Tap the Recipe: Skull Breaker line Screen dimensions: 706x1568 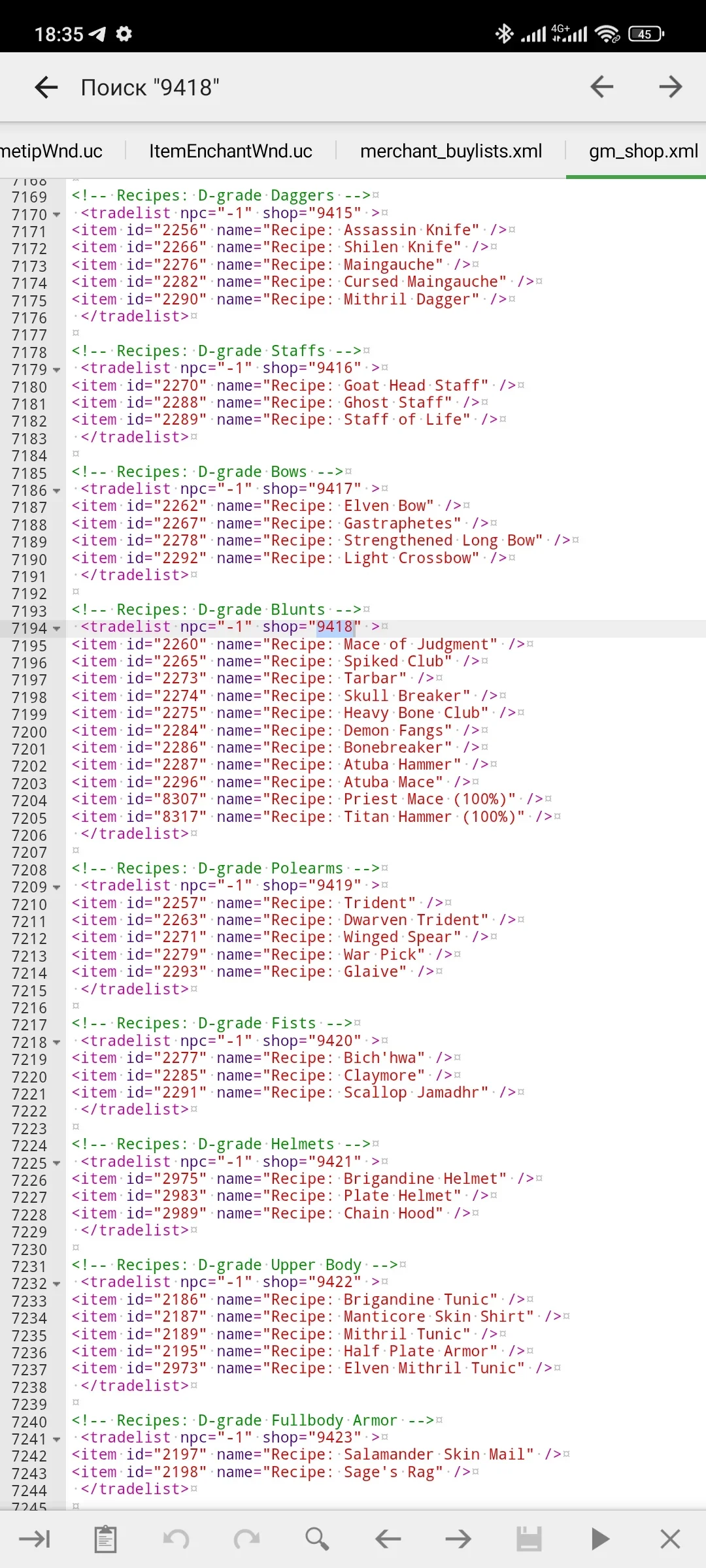289,696
